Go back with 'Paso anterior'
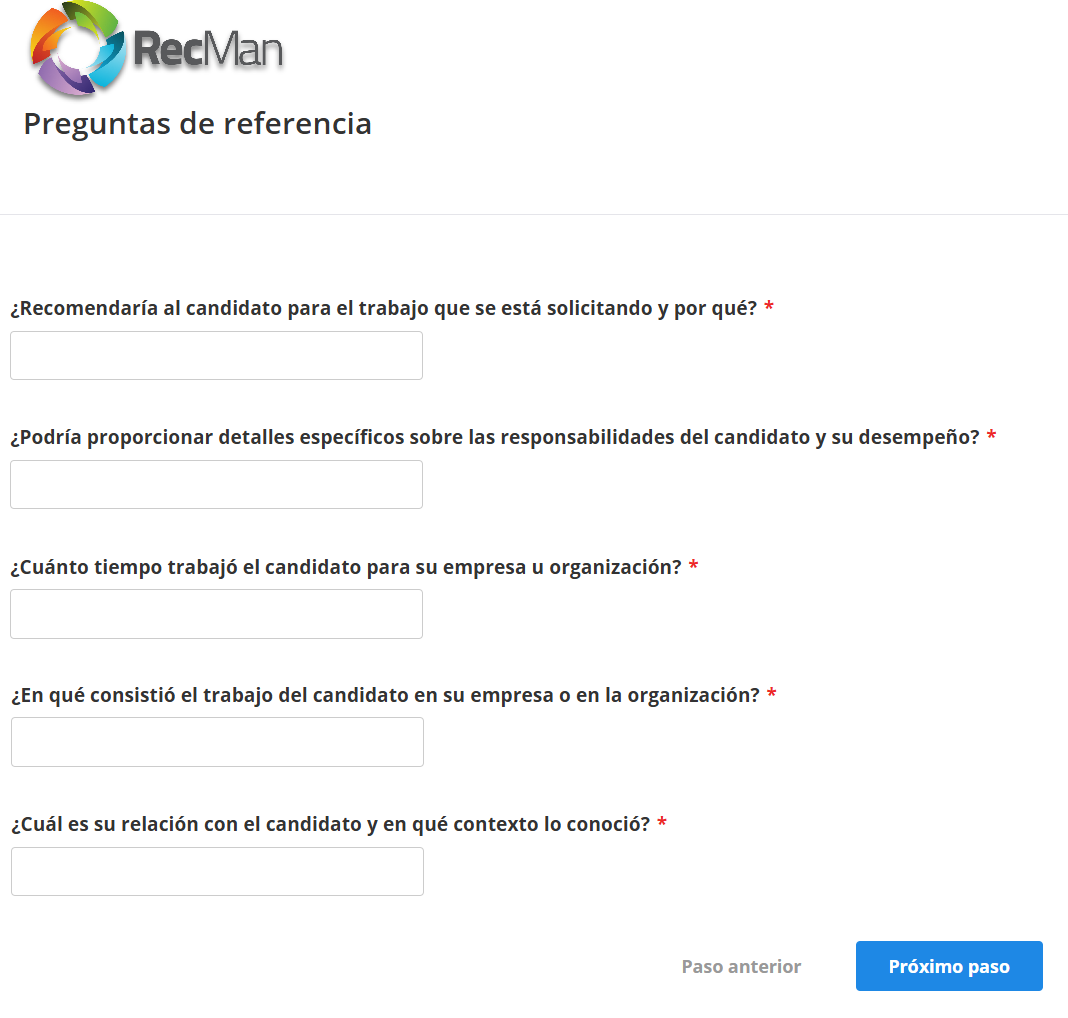Viewport: 1068px width, 1018px height. click(x=741, y=967)
